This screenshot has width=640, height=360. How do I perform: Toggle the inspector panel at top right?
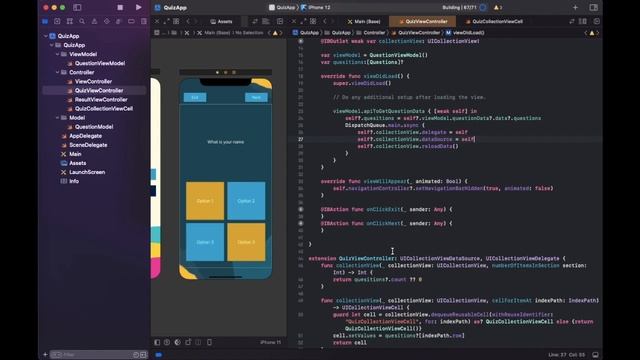pyautogui.click(x=593, y=7)
